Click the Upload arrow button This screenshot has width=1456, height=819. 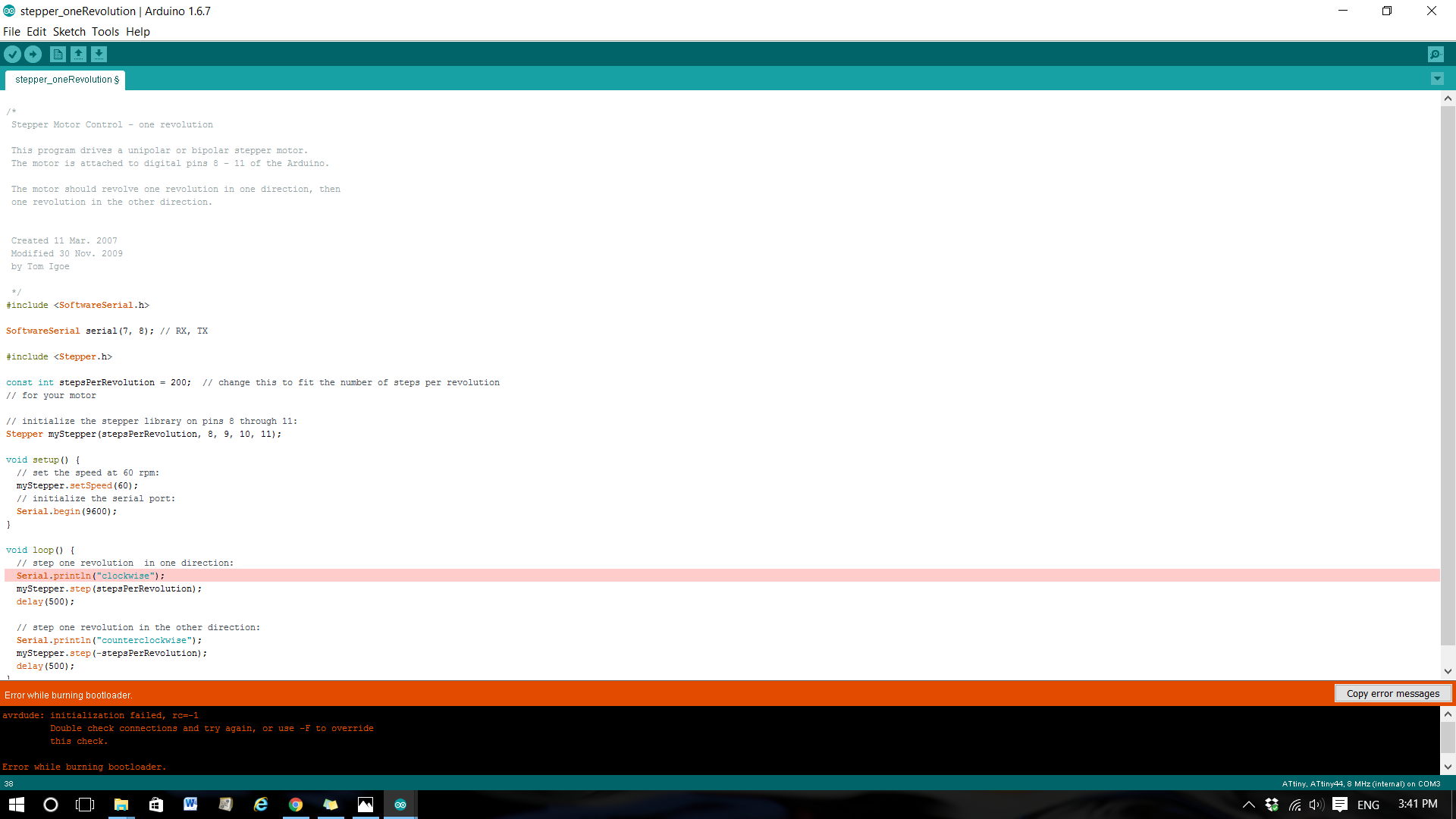pyautogui.click(x=33, y=54)
